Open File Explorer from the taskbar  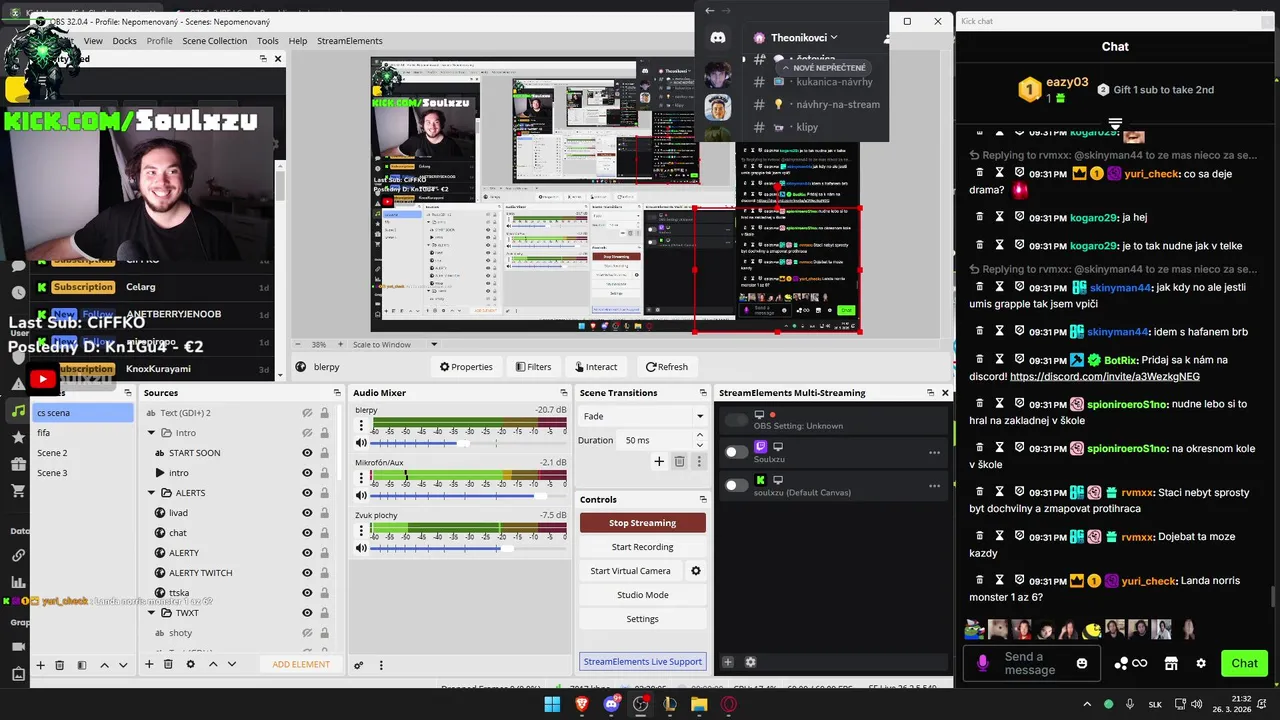[699, 704]
